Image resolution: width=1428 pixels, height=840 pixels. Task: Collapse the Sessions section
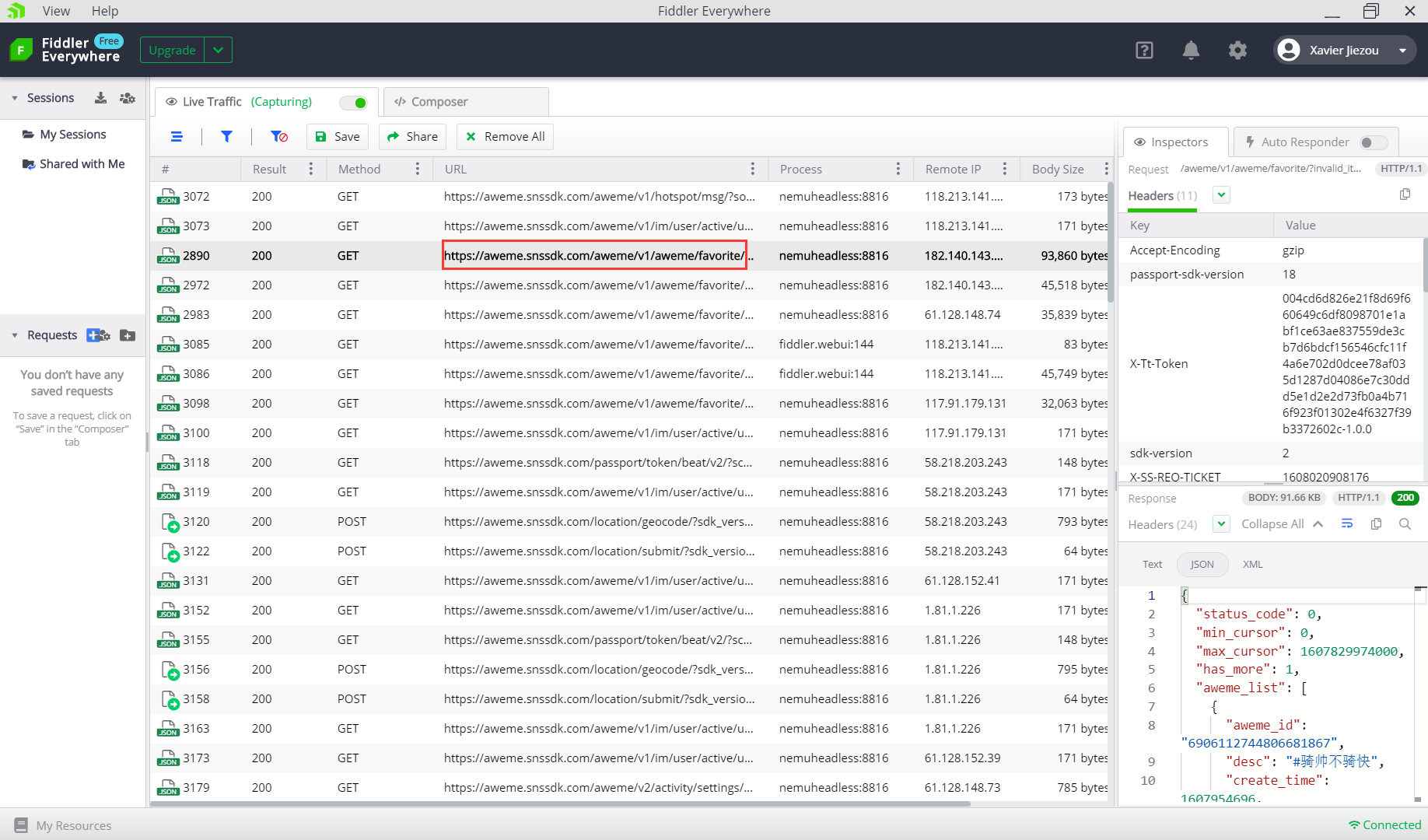coord(15,98)
